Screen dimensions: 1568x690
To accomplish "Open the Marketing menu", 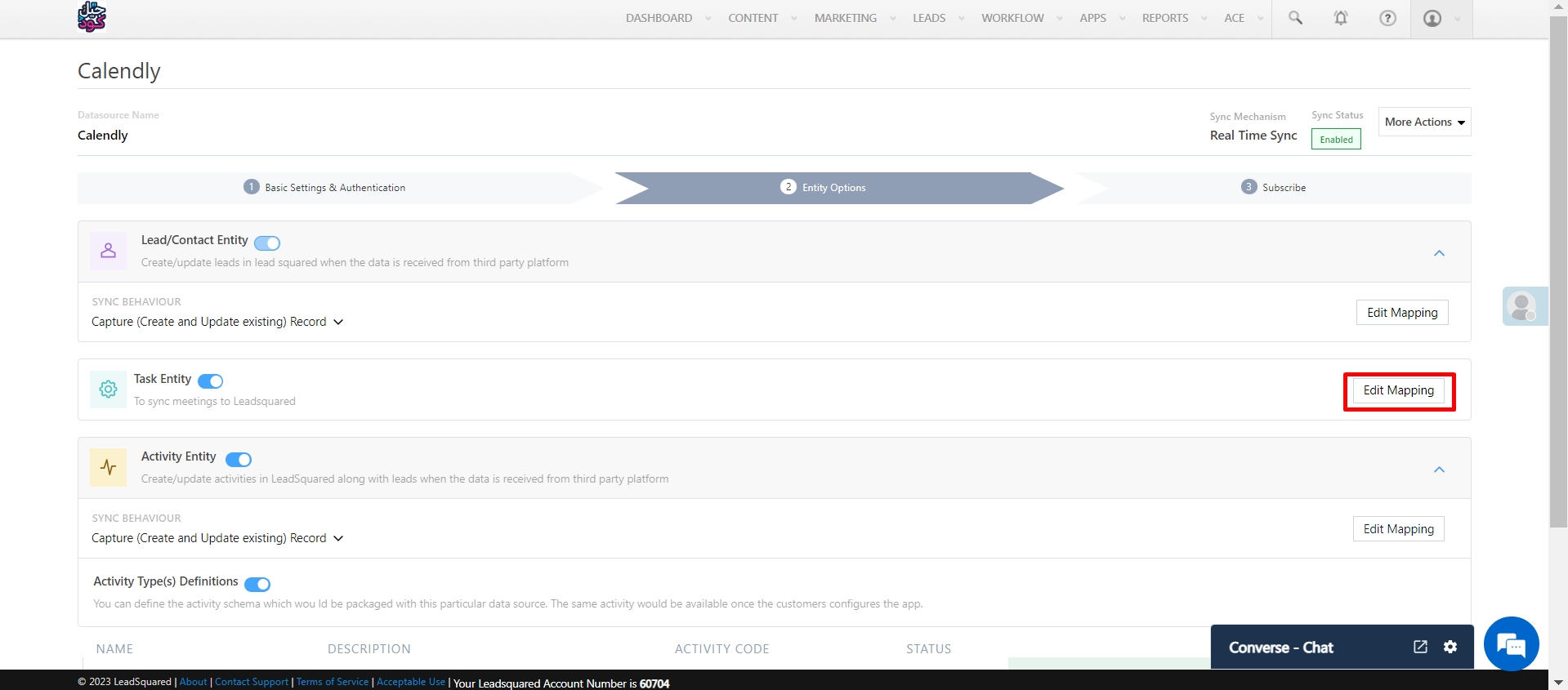I will [846, 18].
